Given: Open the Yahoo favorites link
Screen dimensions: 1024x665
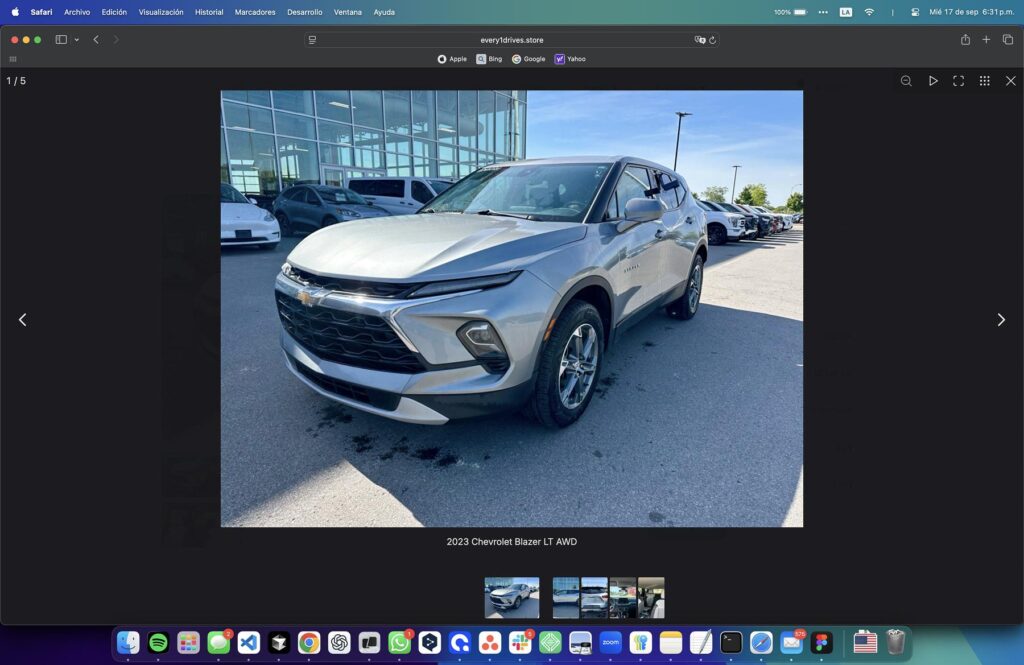Looking at the screenshot, I should 570,59.
